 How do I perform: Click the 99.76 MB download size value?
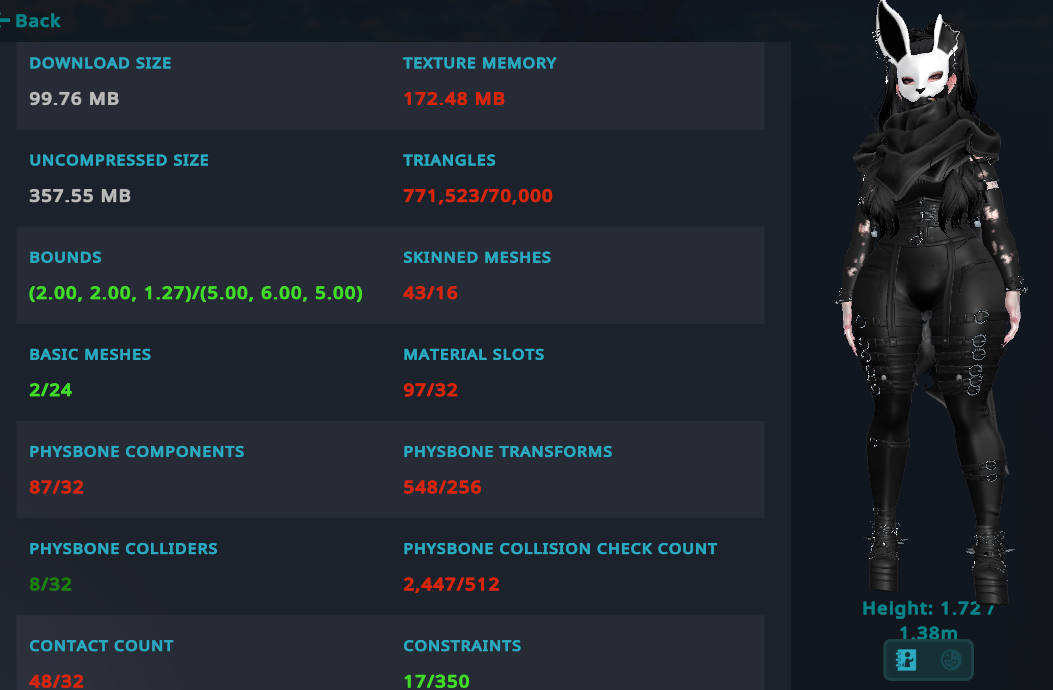pos(74,99)
